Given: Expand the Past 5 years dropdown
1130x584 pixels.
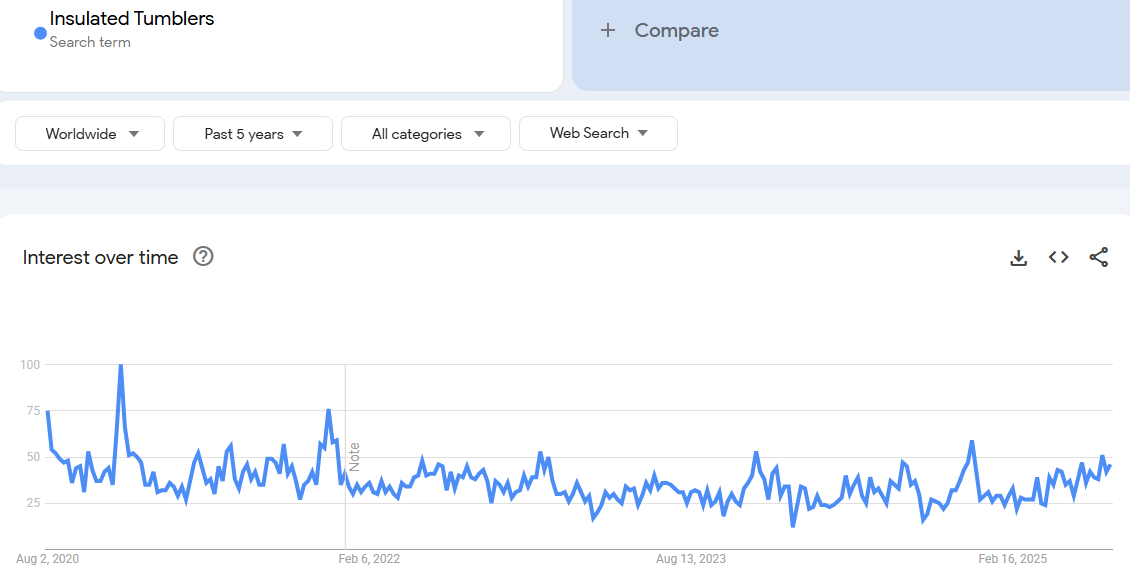Looking at the screenshot, I should (252, 134).
